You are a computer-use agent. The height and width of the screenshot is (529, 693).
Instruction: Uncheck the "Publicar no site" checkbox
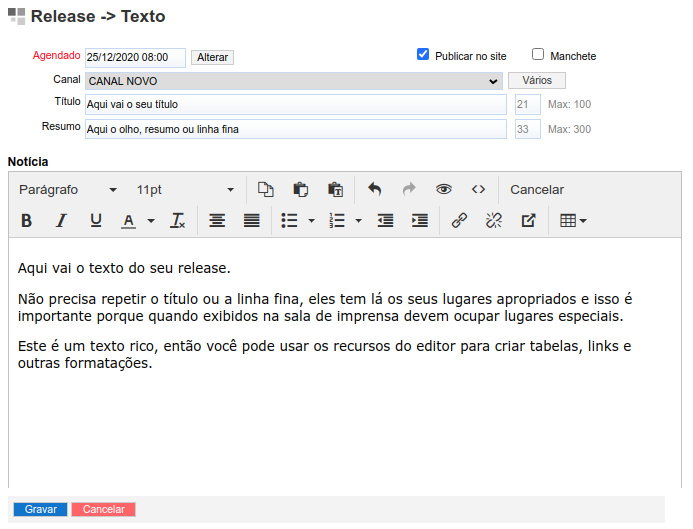[x=423, y=55]
